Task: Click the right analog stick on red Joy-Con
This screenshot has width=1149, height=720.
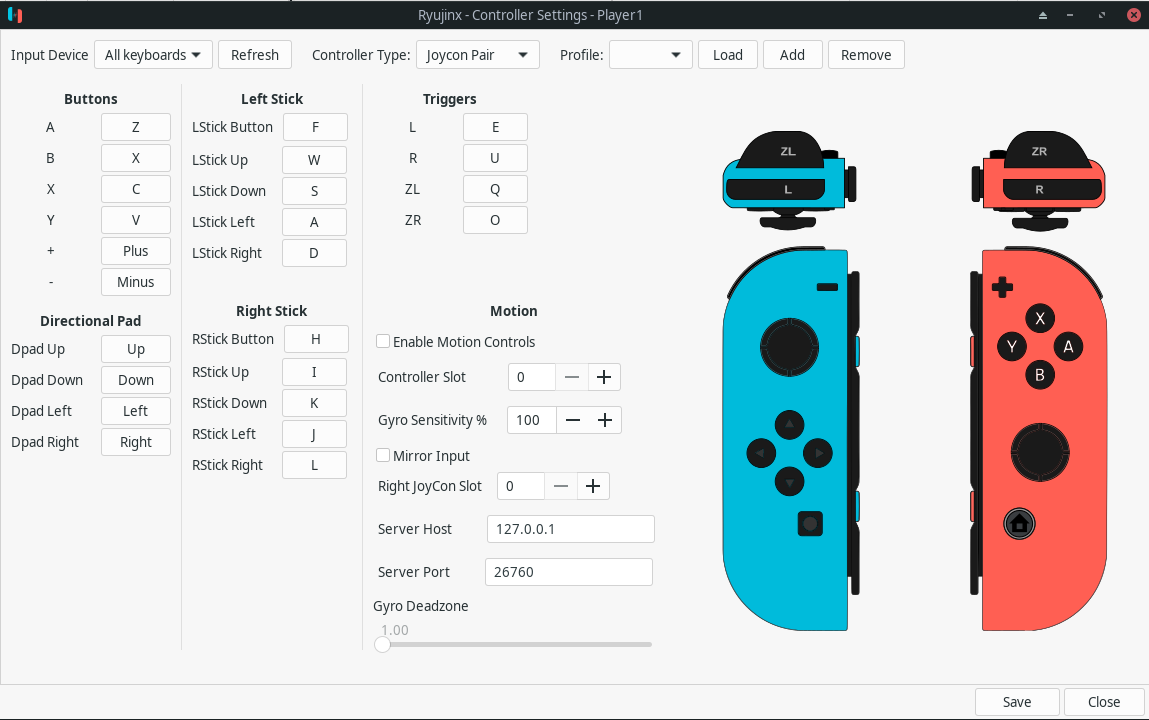Action: click(1040, 452)
